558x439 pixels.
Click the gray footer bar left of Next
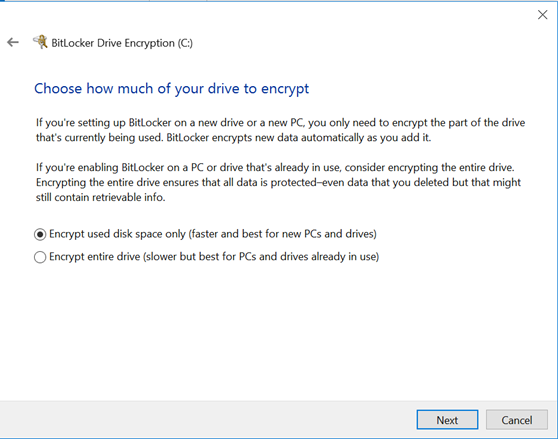[208, 420]
